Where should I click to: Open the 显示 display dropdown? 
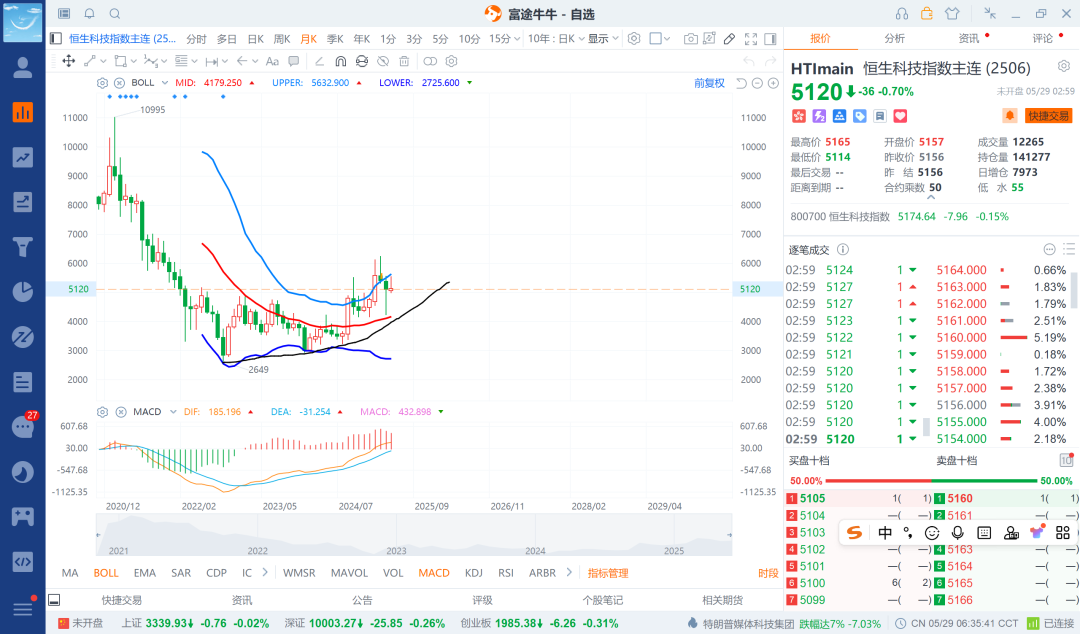tap(603, 39)
